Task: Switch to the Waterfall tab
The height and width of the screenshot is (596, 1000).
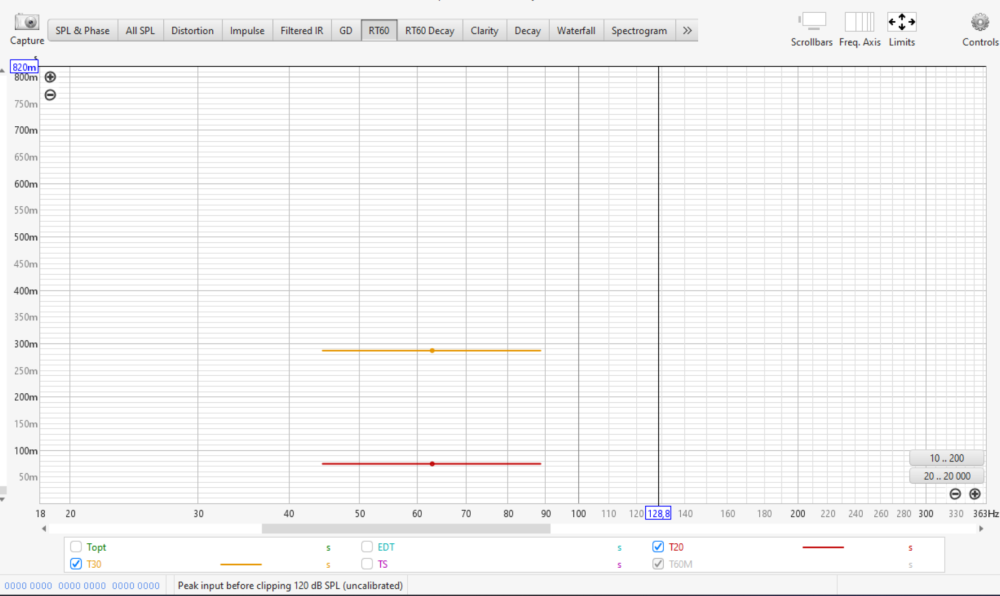Action: tap(576, 31)
